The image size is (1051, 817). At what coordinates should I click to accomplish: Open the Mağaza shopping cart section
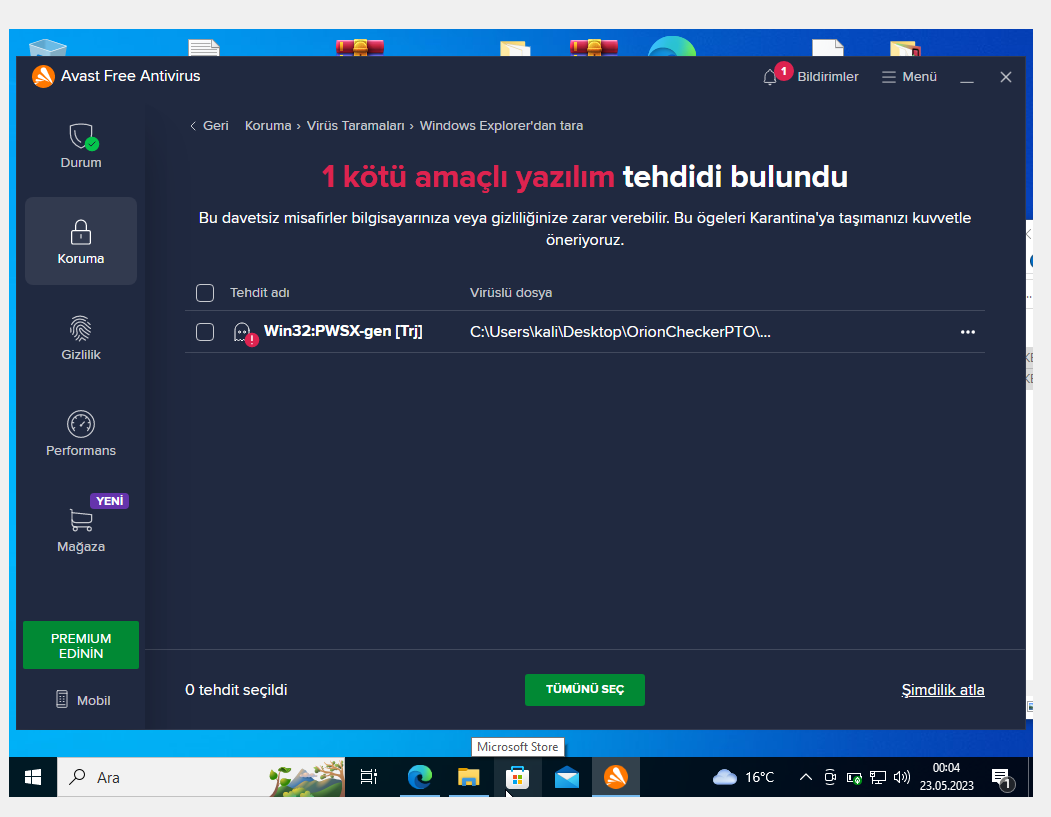[80, 529]
